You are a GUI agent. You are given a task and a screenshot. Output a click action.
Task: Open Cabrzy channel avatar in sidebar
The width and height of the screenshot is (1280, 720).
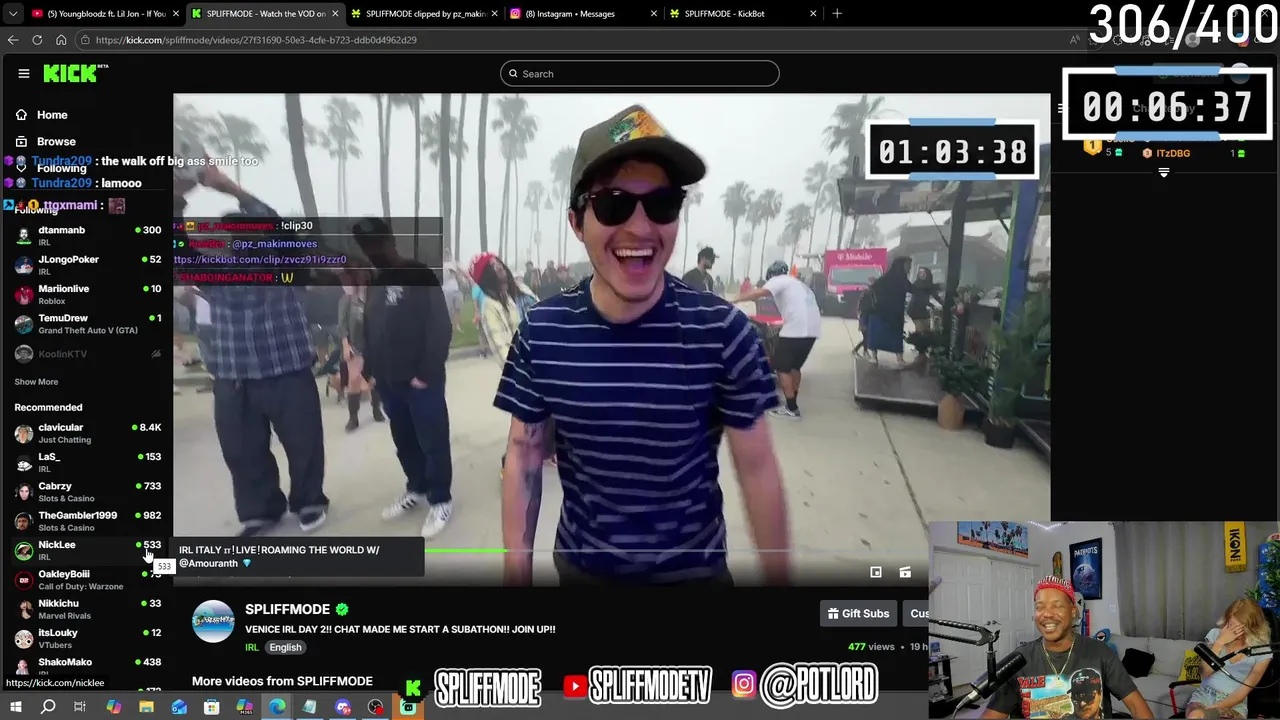click(24, 492)
